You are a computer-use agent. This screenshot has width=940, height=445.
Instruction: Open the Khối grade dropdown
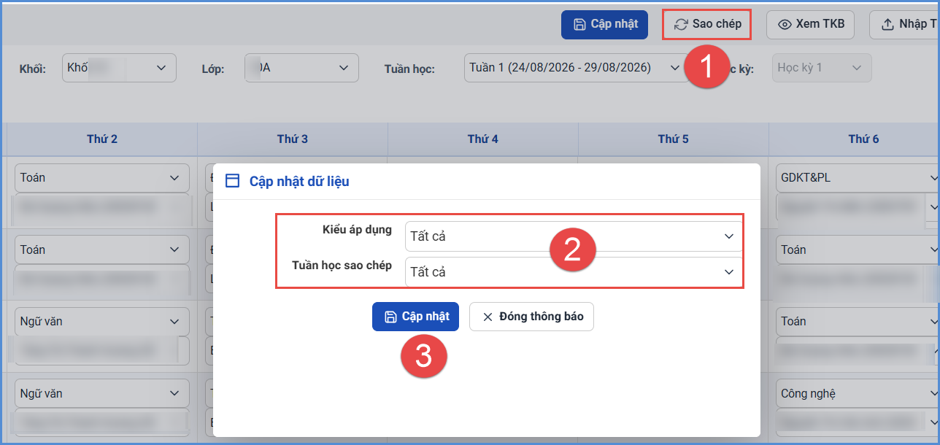pos(119,68)
